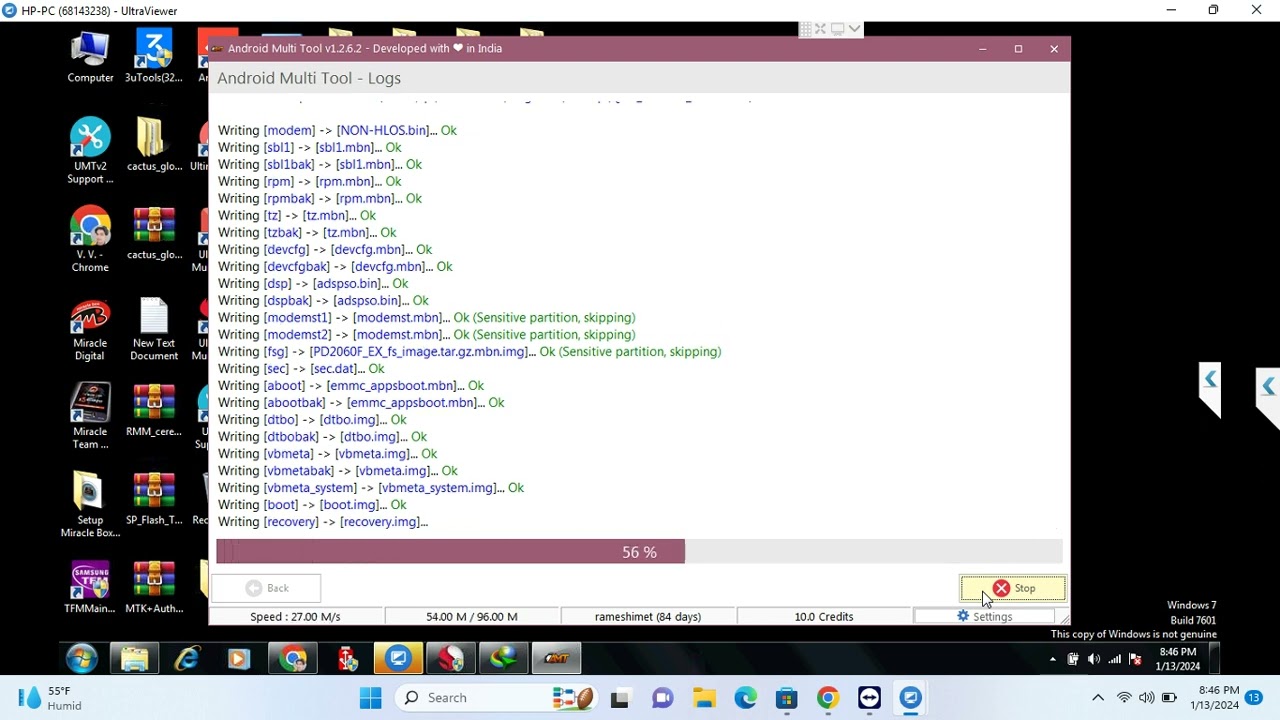
Task: Click the 56 % progress bar
Action: click(x=639, y=552)
